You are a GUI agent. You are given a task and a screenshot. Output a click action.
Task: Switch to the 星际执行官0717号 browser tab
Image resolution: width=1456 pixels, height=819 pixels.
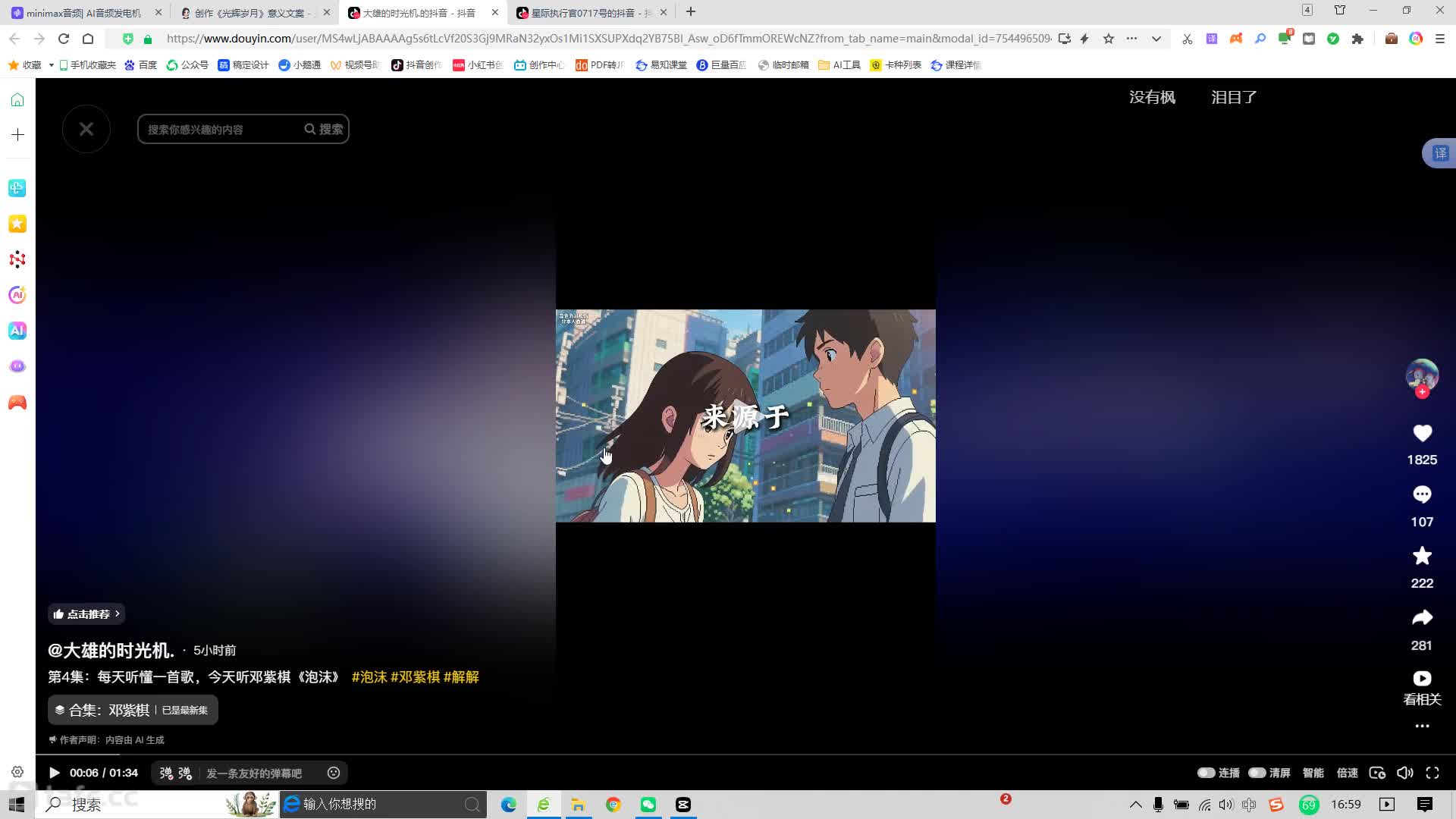coord(588,13)
